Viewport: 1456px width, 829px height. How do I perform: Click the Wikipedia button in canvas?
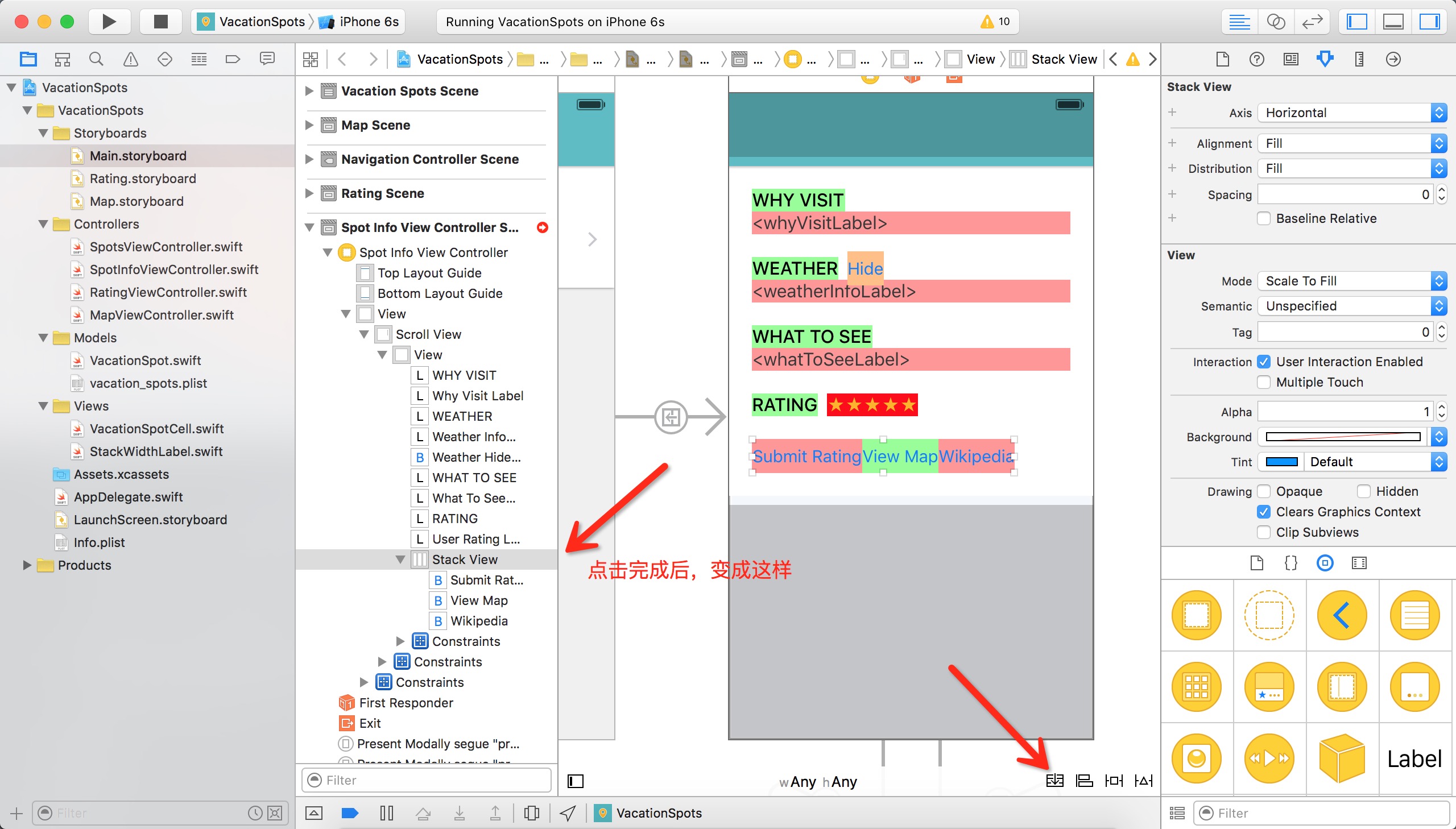coord(975,456)
